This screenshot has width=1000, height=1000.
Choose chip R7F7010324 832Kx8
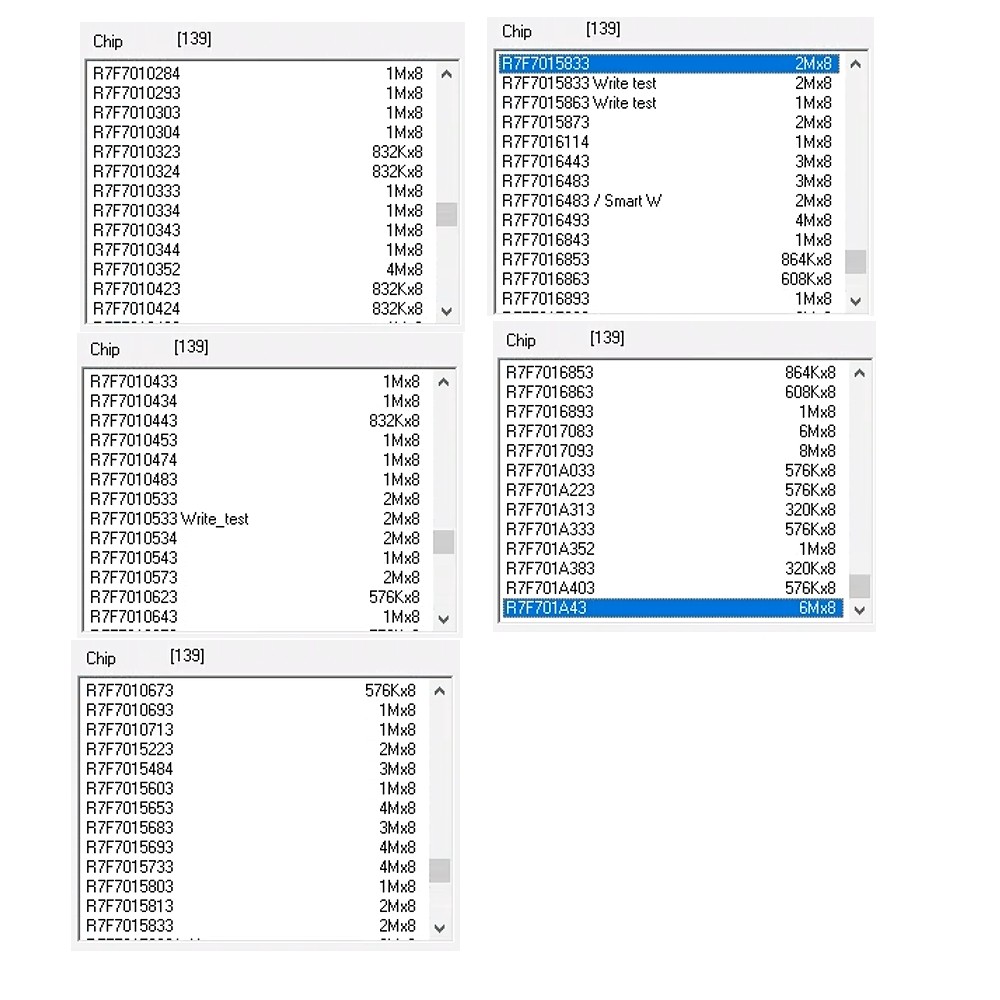click(x=137, y=171)
